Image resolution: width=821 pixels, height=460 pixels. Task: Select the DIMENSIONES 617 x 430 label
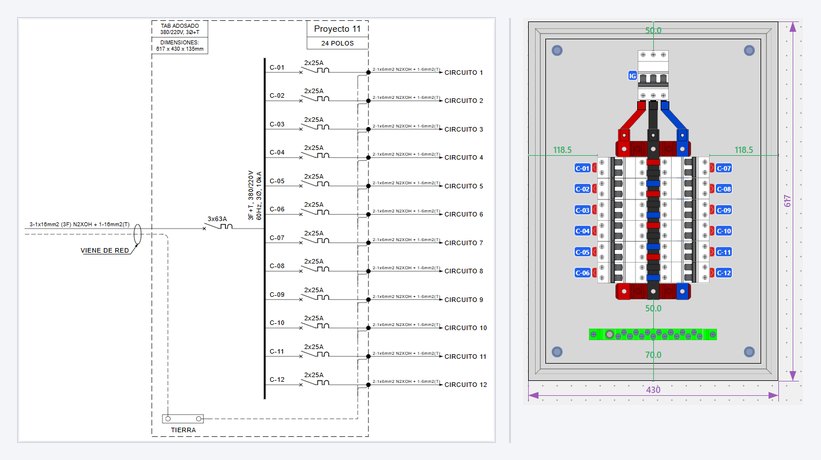(x=180, y=46)
